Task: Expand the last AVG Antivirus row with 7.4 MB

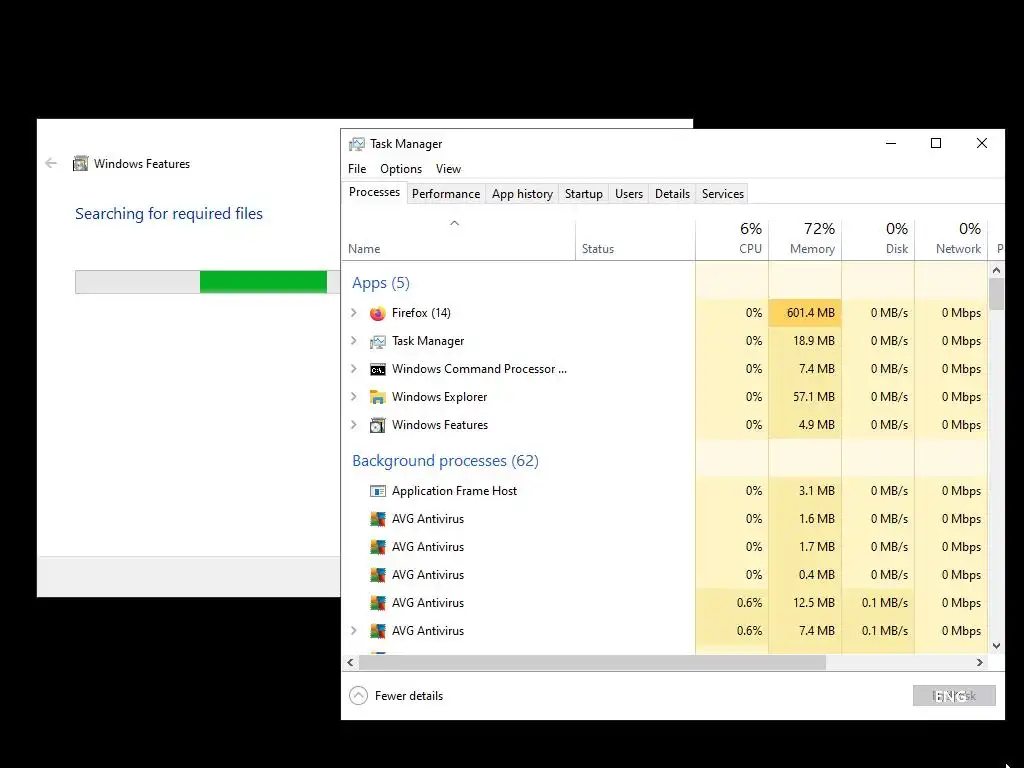Action: pos(354,631)
